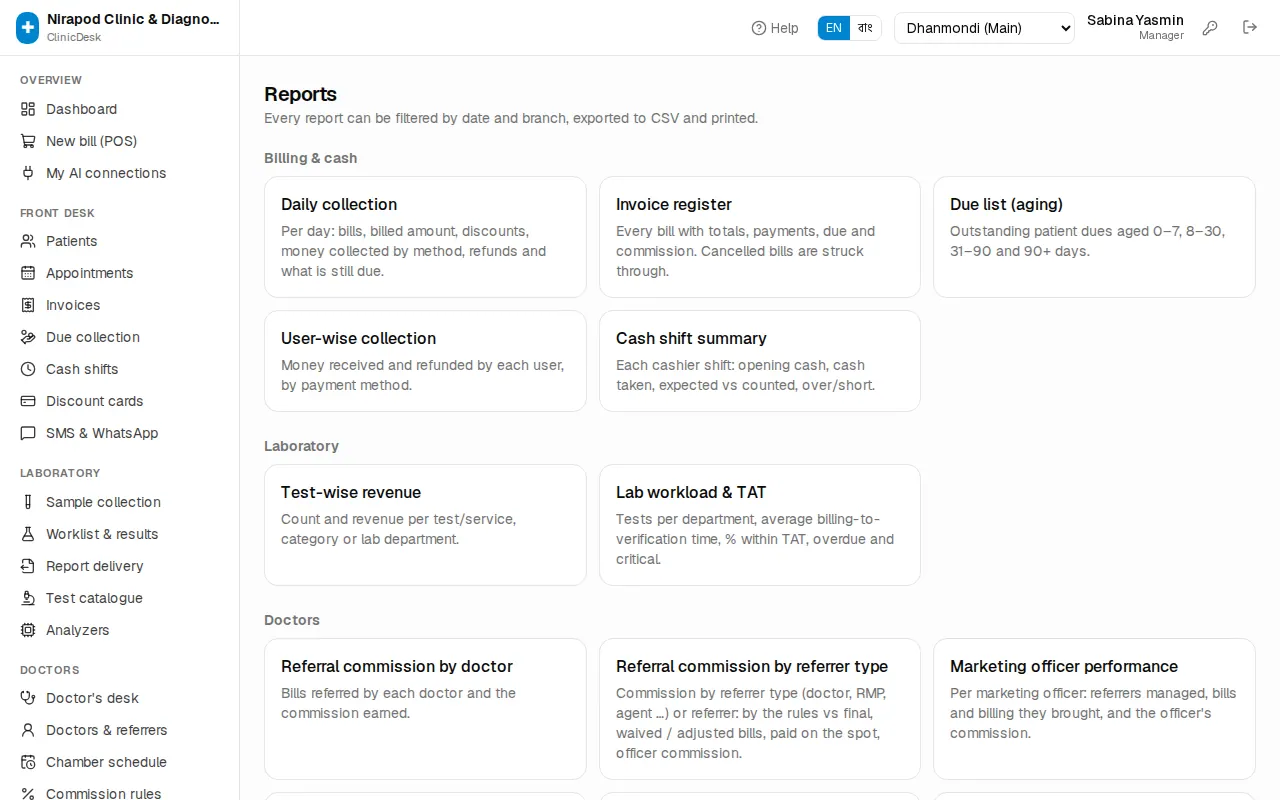Click the Test catalogue microscope icon
Screen dimensions: 1280x800
[28, 598]
